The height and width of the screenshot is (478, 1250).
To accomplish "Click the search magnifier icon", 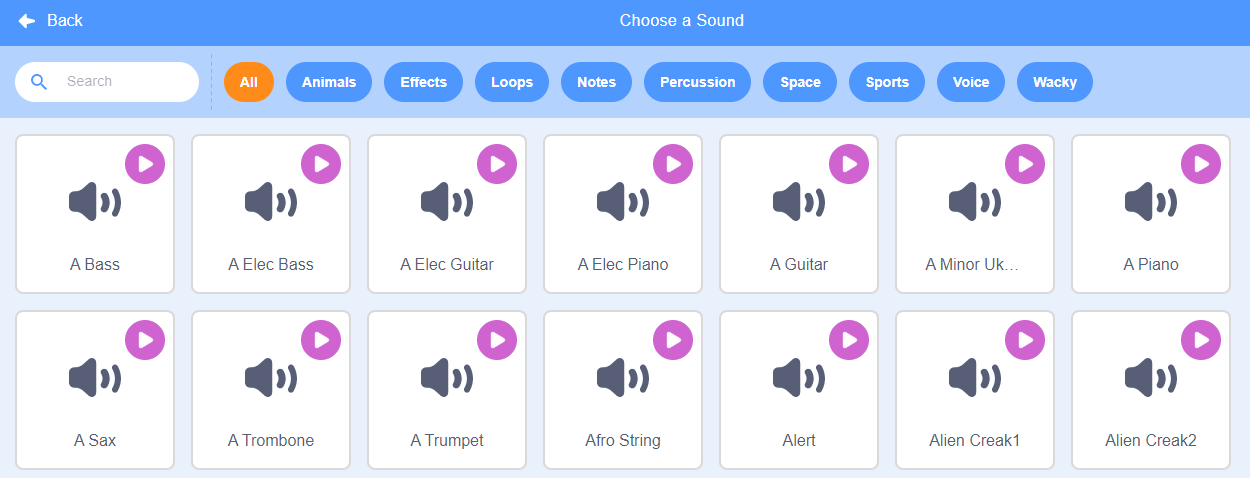I will 39,82.
